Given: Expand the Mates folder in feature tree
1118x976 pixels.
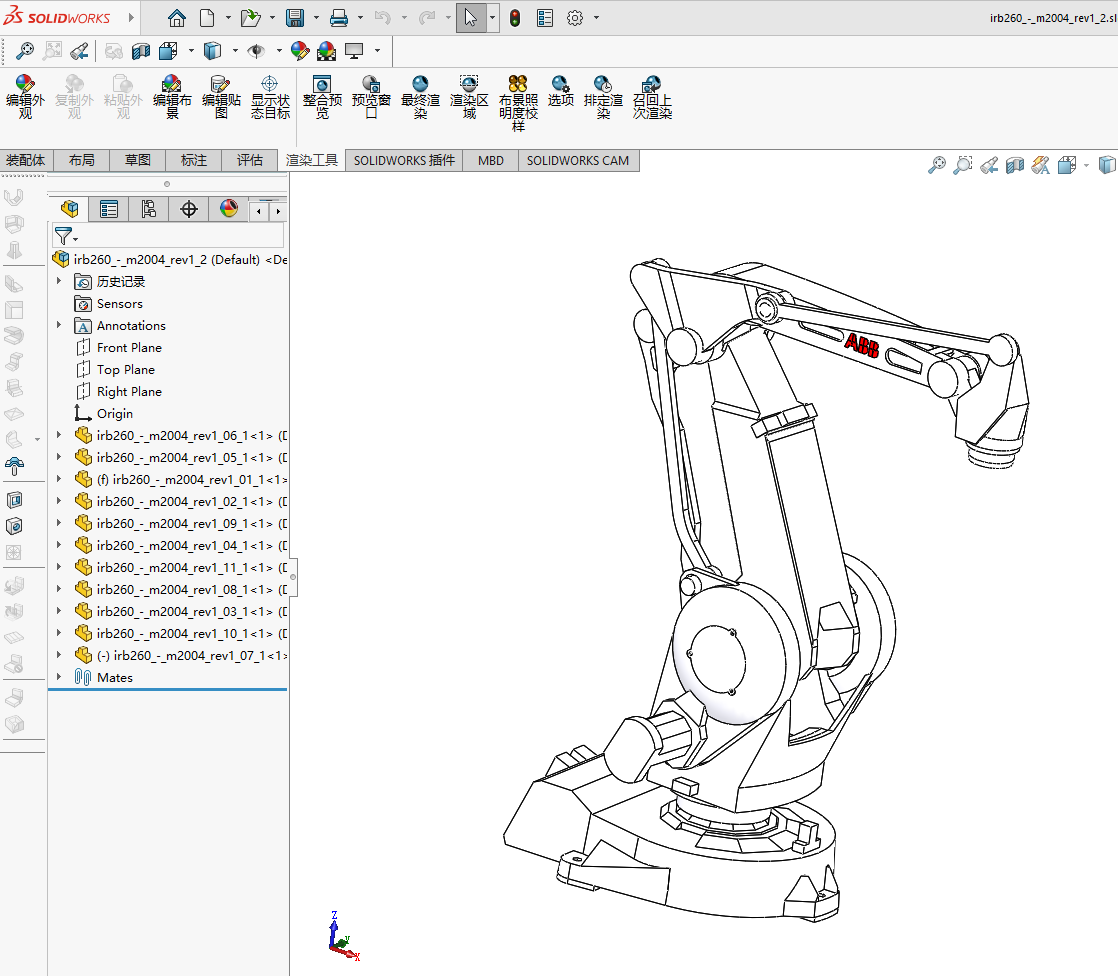Looking at the screenshot, I should click(59, 677).
